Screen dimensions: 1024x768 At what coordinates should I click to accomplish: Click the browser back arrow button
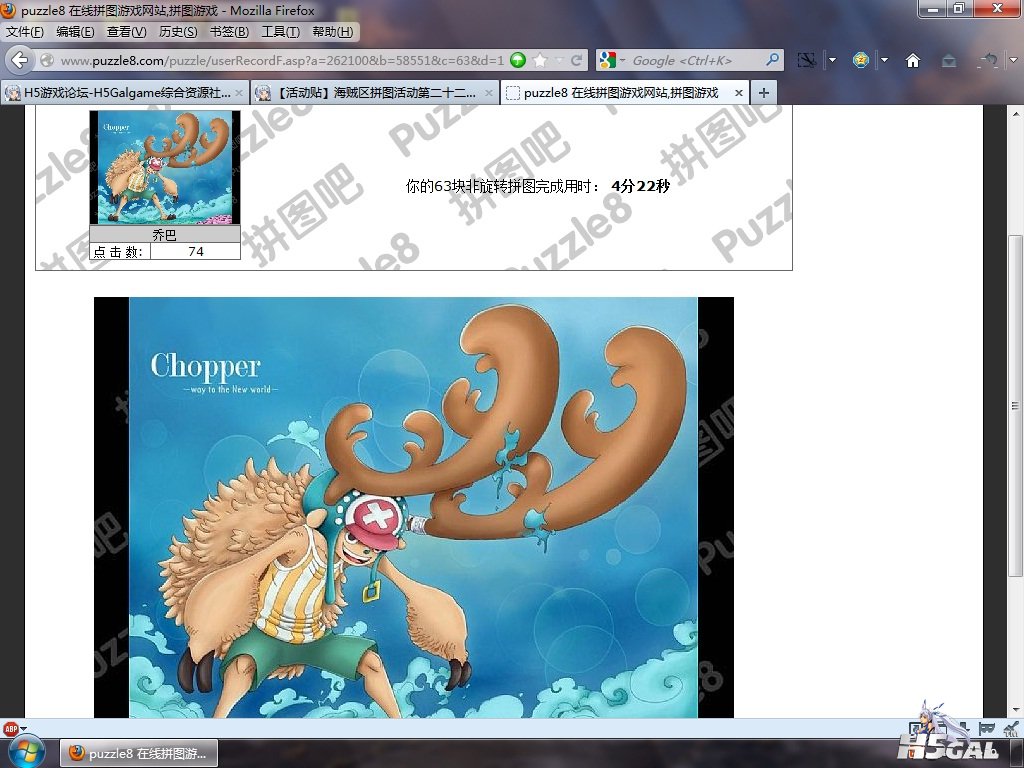pyautogui.click(x=19, y=60)
